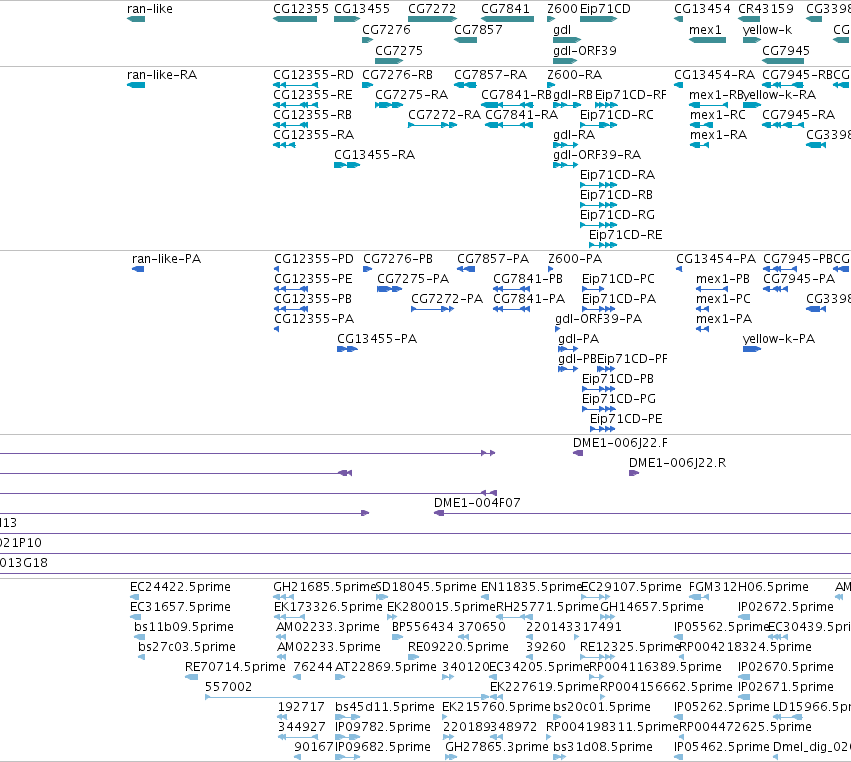This screenshot has height=762, width=851.
Task: Open protein CG7857-PA label
Action: (493, 259)
